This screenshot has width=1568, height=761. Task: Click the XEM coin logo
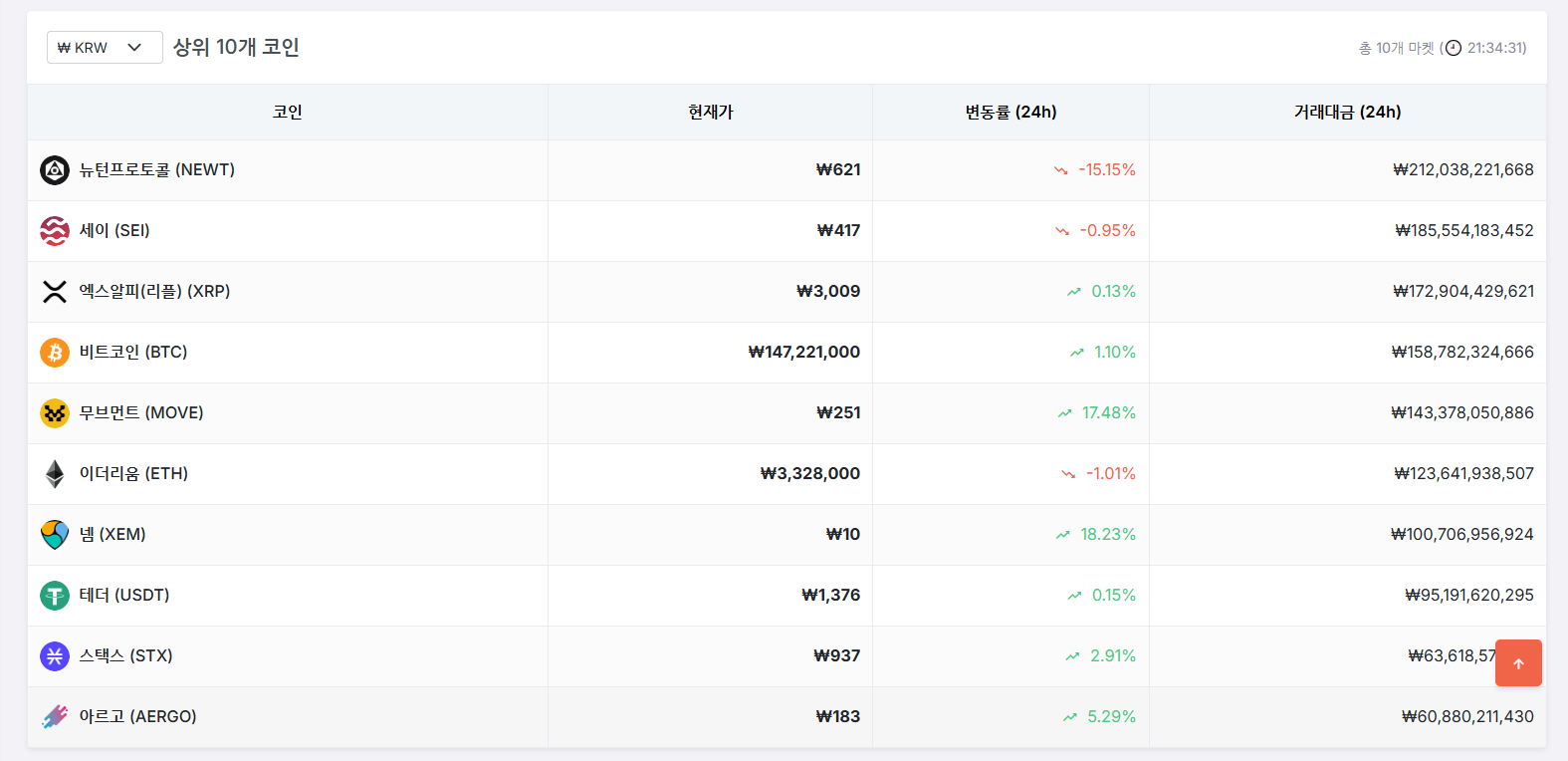pyautogui.click(x=55, y=535)
